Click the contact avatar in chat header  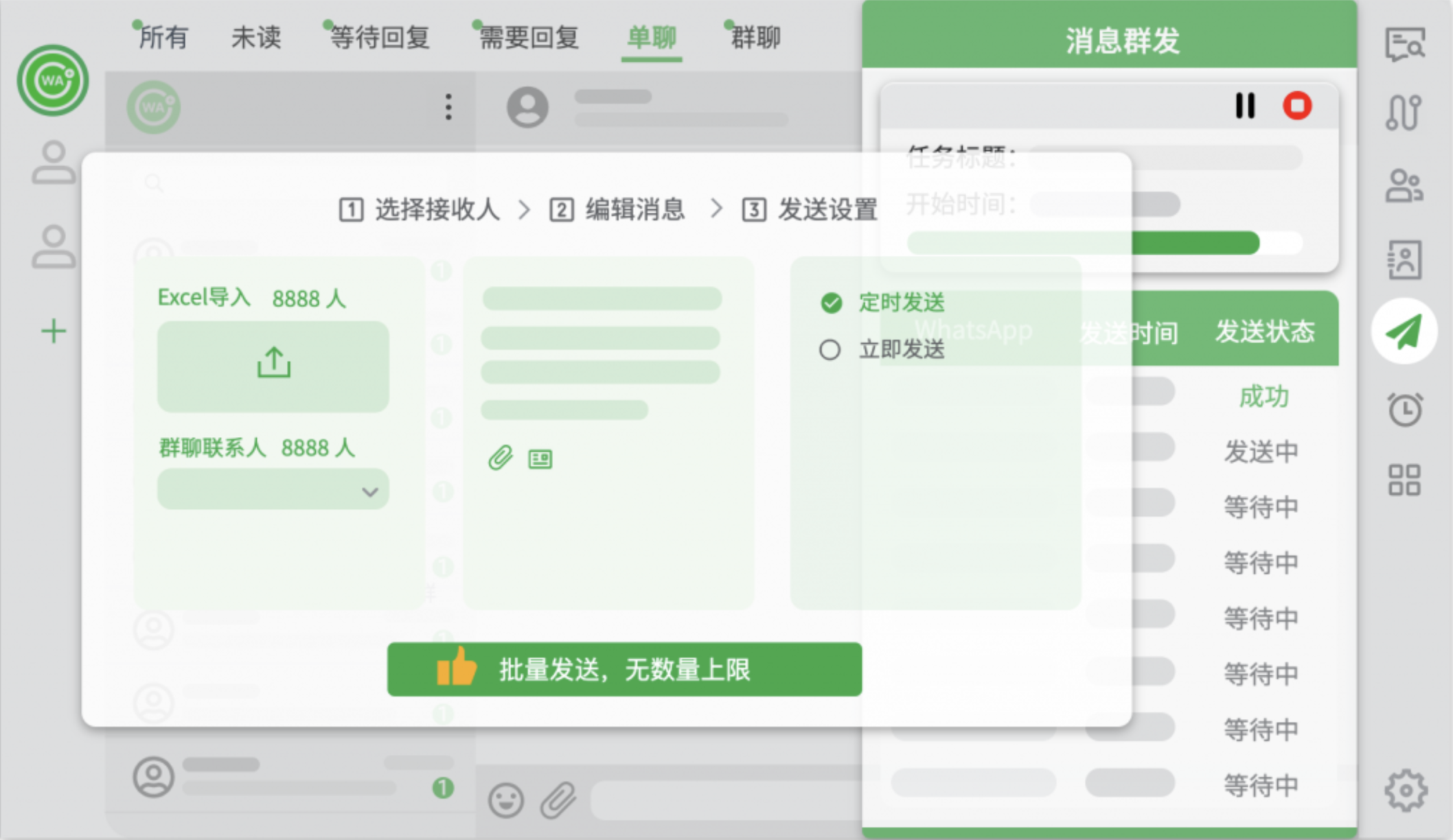point(527,107)
